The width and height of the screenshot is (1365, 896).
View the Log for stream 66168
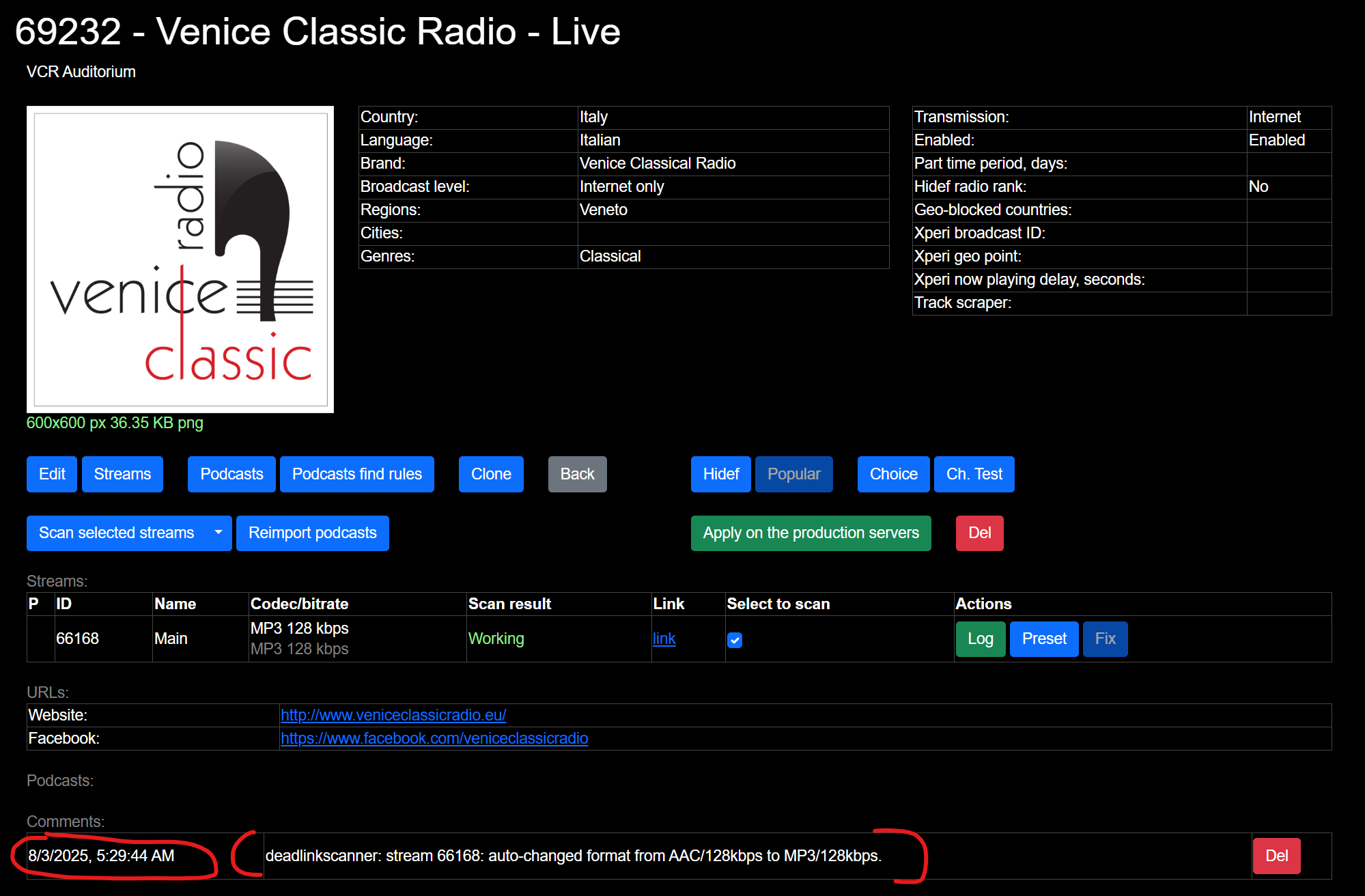[980, 639]
